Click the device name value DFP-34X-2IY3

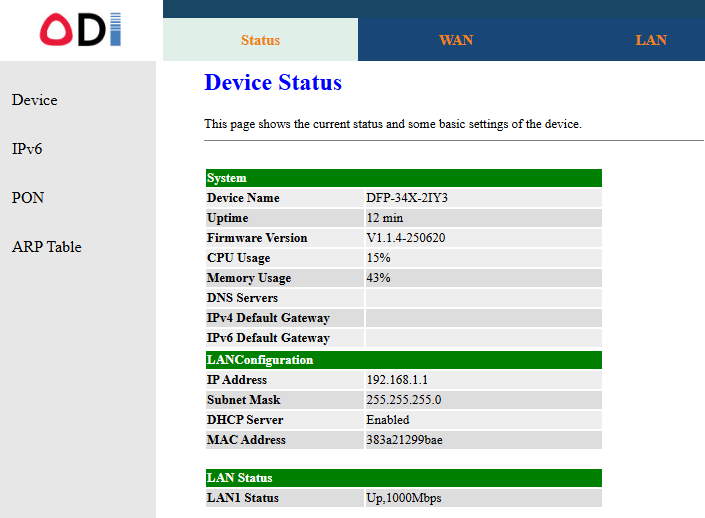tap(407, 198)
